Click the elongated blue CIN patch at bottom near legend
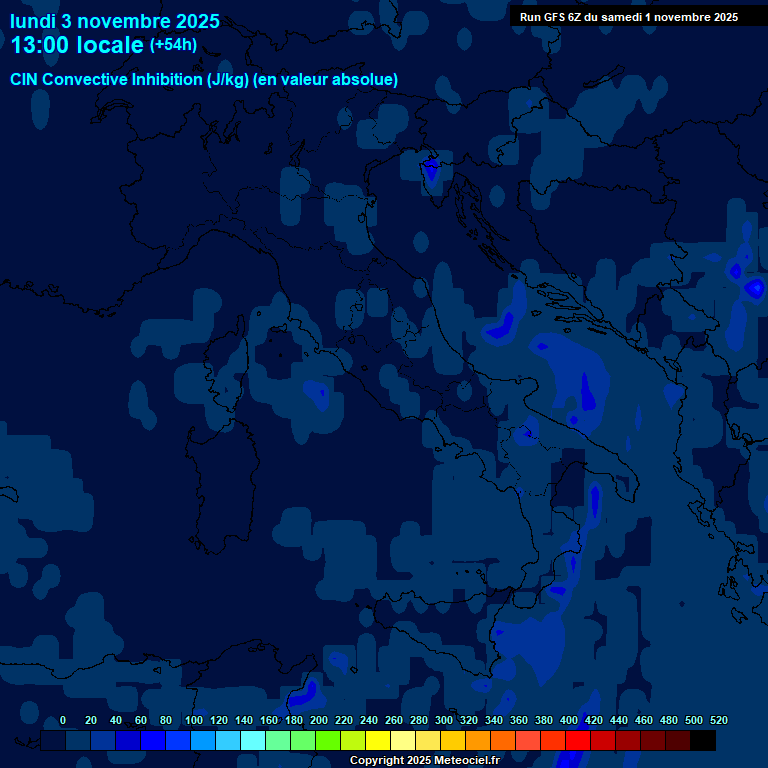 [x=304, y=692]
